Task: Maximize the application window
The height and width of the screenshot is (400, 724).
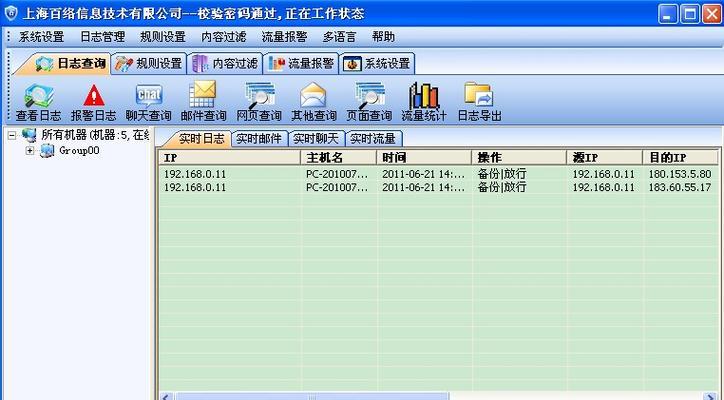Action: pyautogui.click(x=690, y=14)
